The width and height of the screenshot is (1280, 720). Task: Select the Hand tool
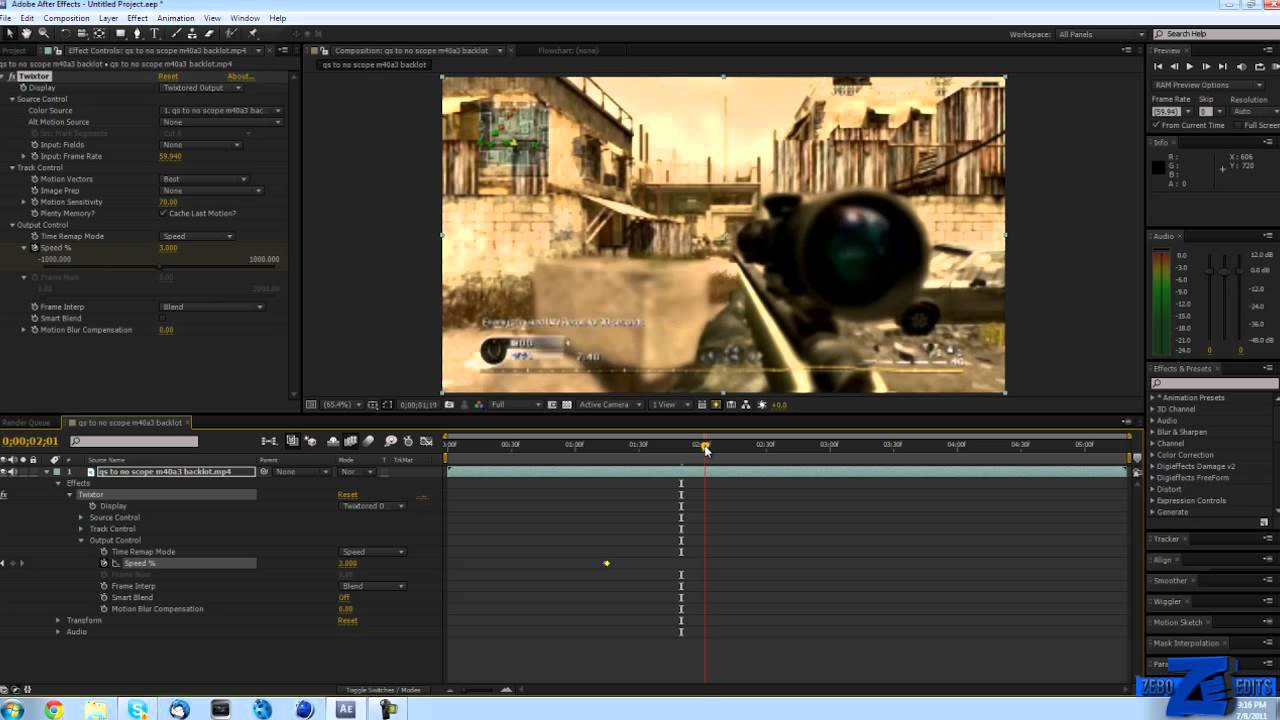tap(26, 33)
